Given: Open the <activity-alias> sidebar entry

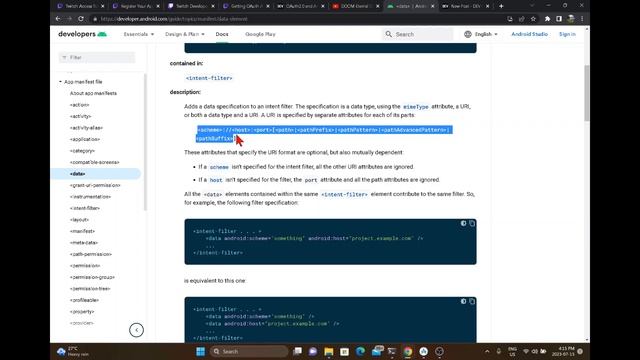Looking at the screenshot, I should click(86, 128).
